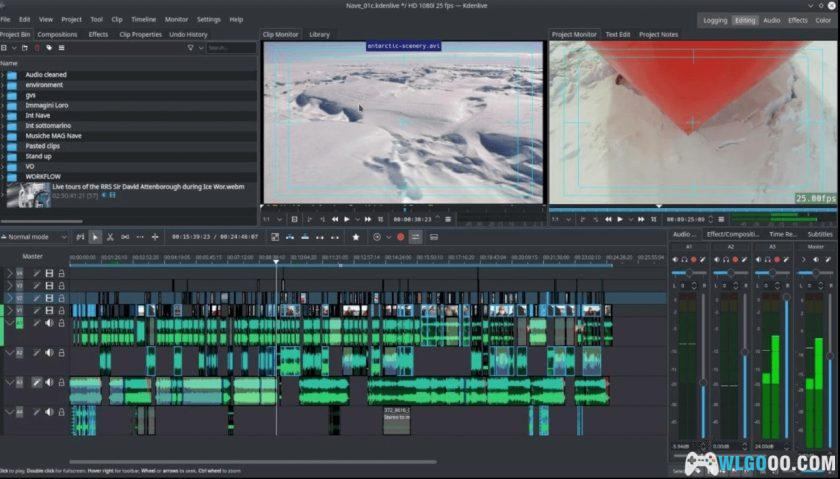This screenshot has height=479, width=840.
Task: Open the filter funnel in Project Bin
Action: pos(190,47)
